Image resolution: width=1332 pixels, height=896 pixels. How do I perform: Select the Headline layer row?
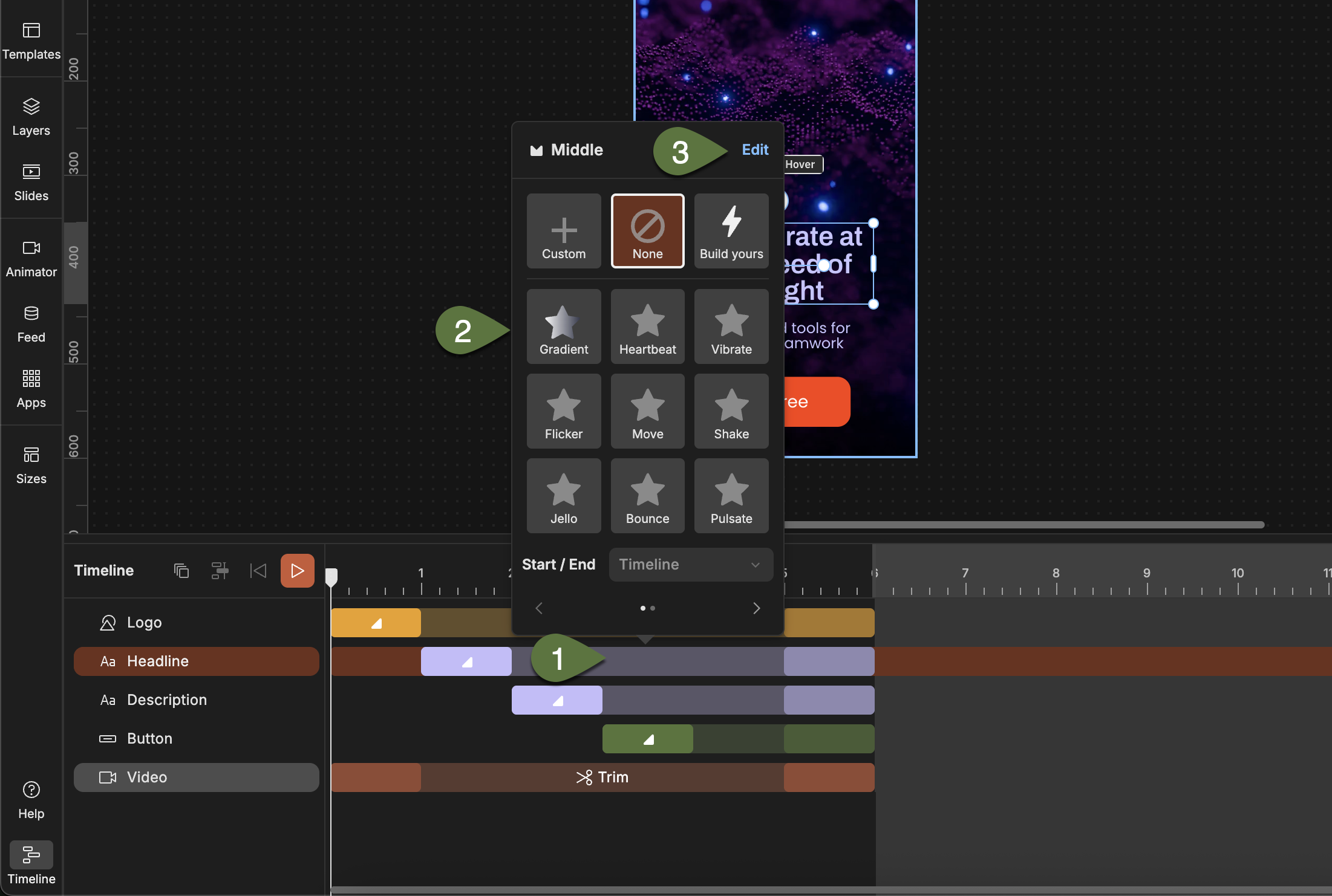(197, 661)
